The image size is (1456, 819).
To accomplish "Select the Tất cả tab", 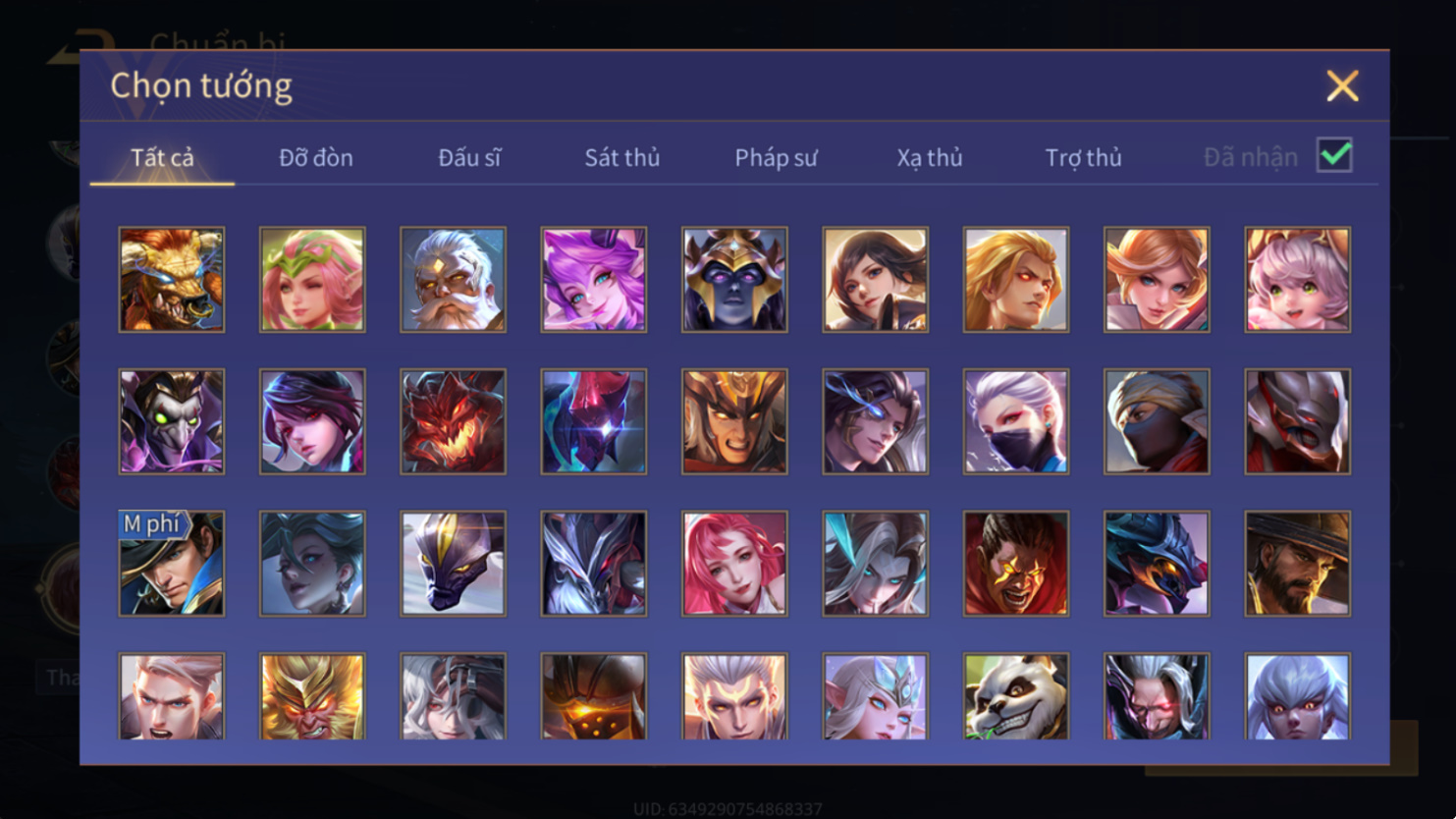I will point(162,157).
